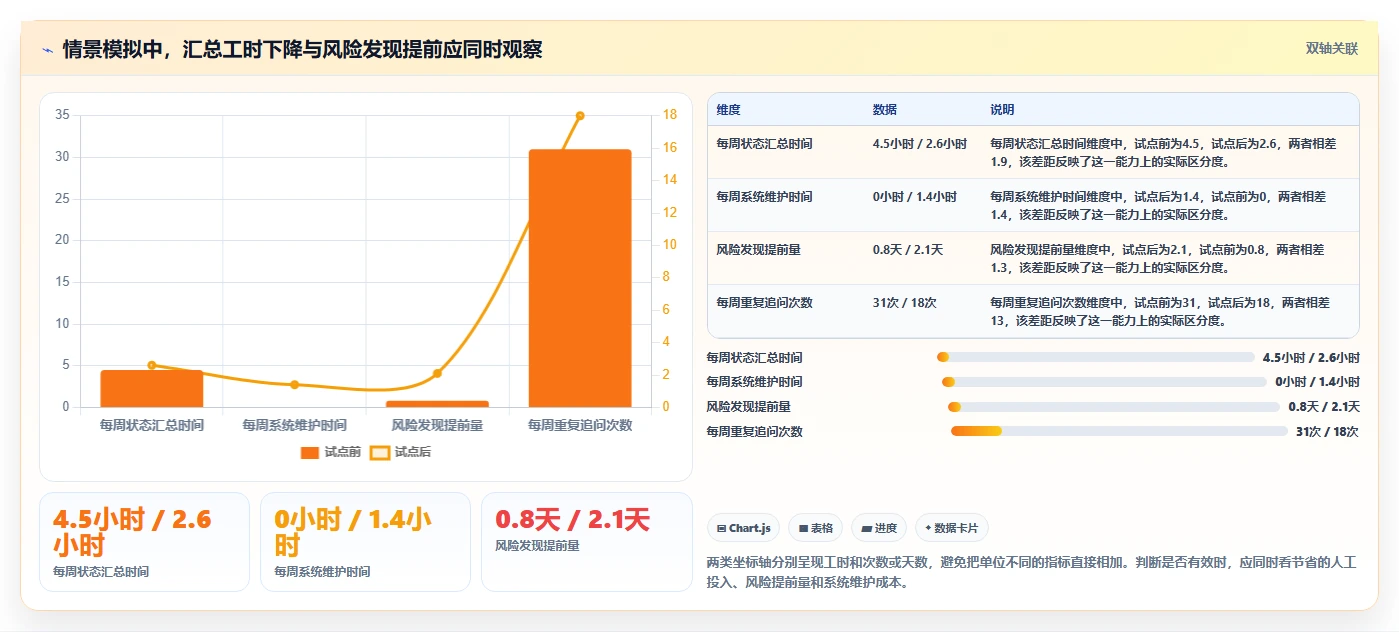Click the line point at value 18
This screenshot has width=1399, height=632.
580,116
